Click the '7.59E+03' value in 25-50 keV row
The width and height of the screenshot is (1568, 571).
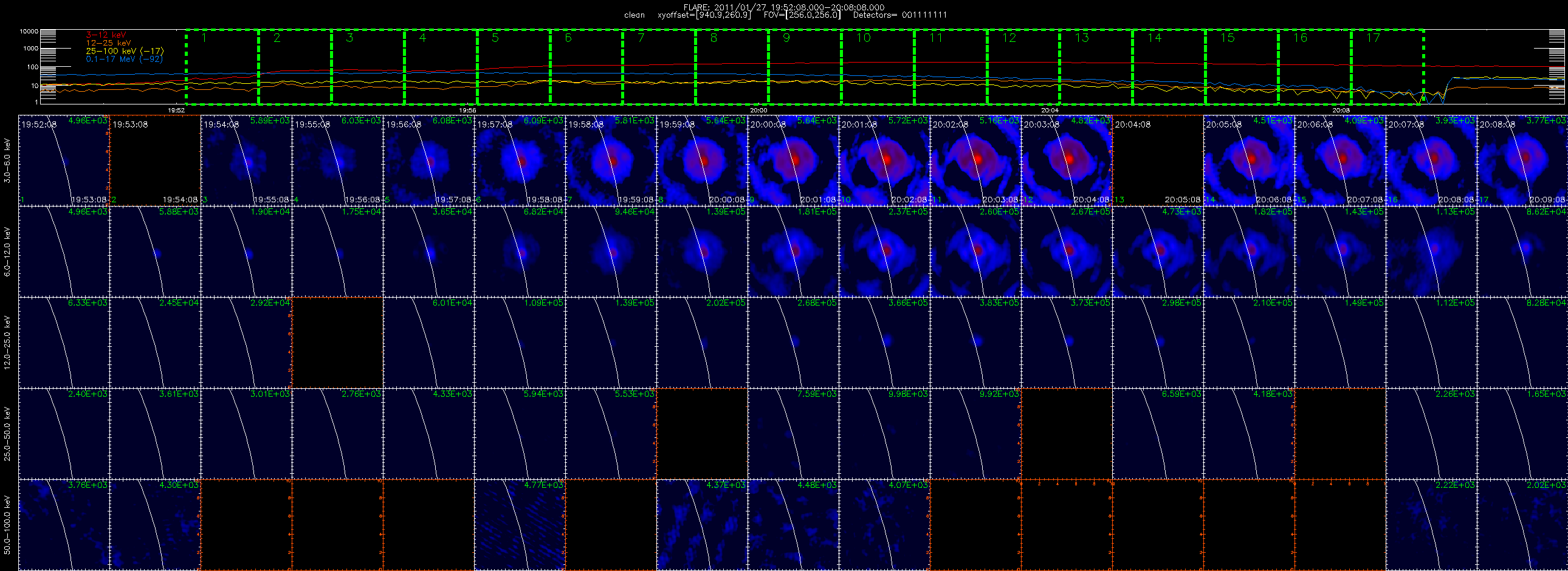pyautogui.click(x=817, y=394)
